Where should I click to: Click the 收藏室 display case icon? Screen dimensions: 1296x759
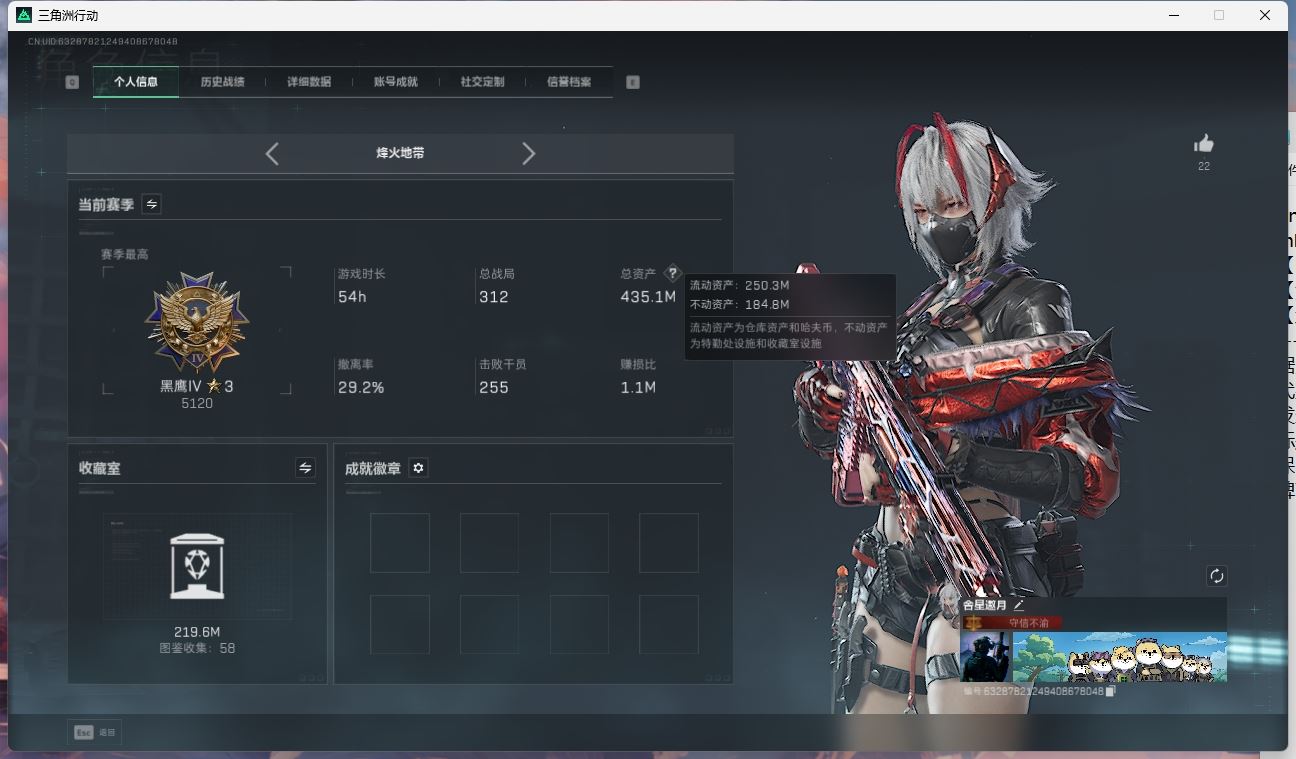coord(197,566)
